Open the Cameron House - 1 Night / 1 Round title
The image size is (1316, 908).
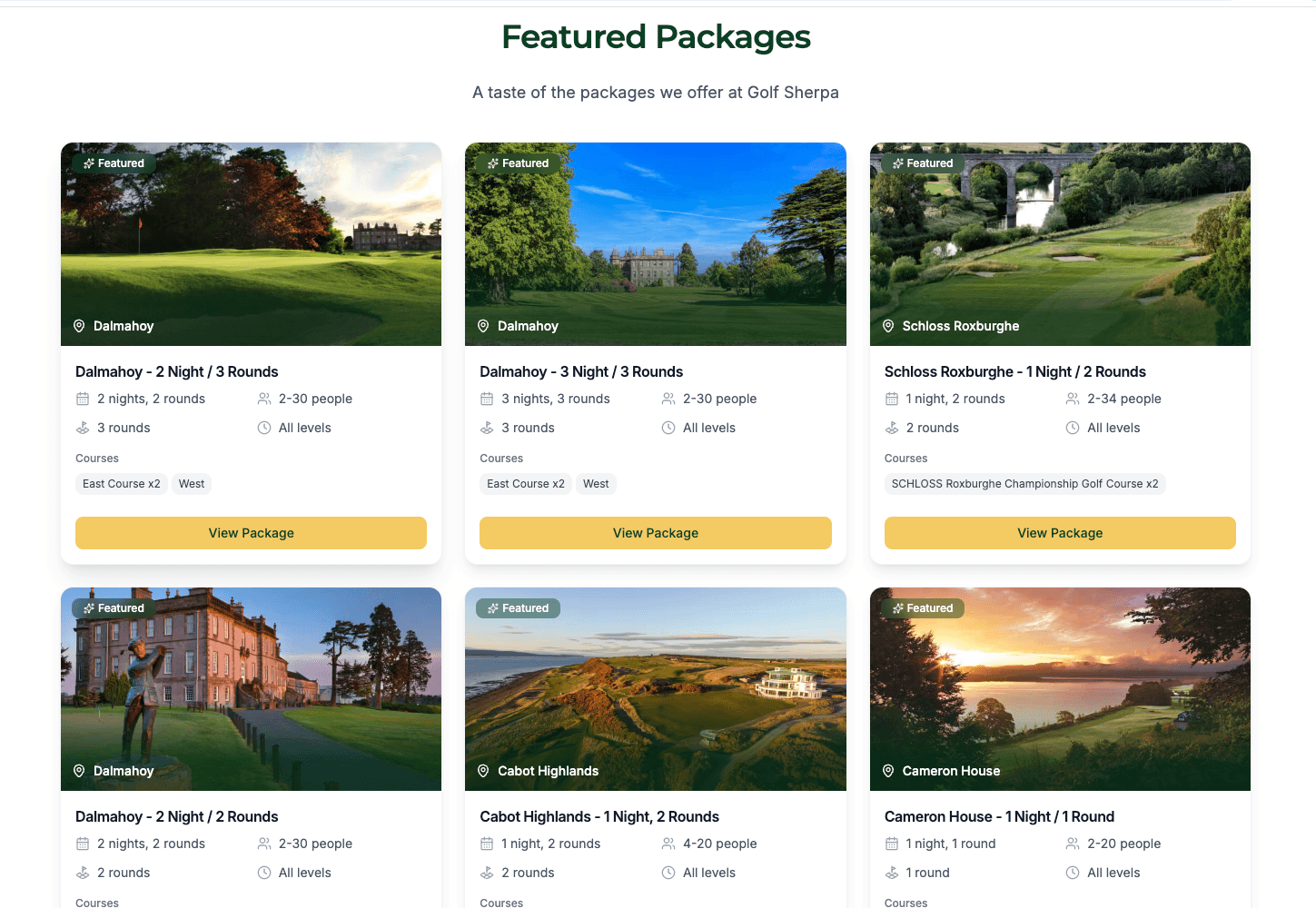[x=999, y=816]
